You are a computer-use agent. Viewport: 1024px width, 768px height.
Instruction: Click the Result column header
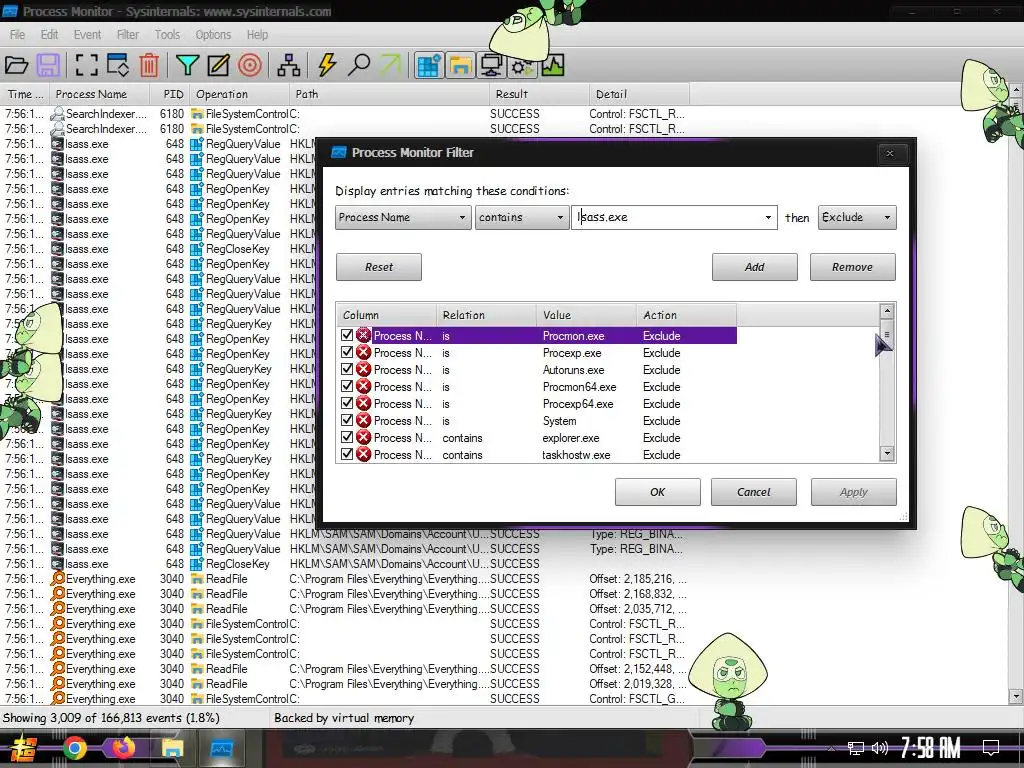pos(539,94)
